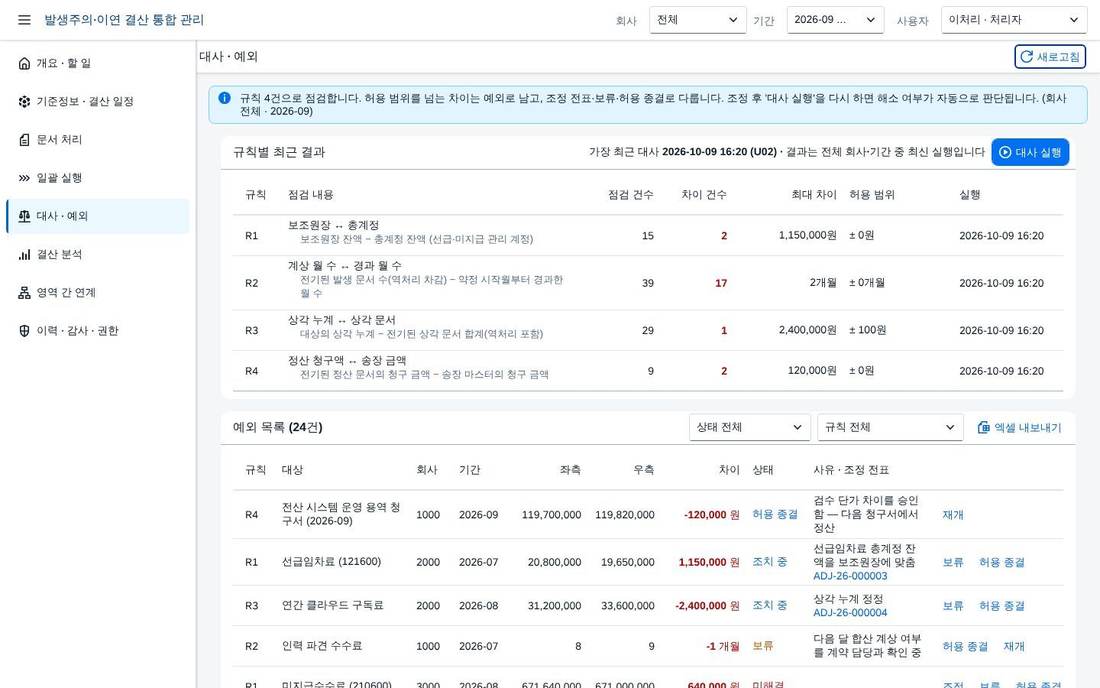The image size is (1100, 688).
Task: Click the home icon beside 개요 · 할 일
Action: pos(25,63)
